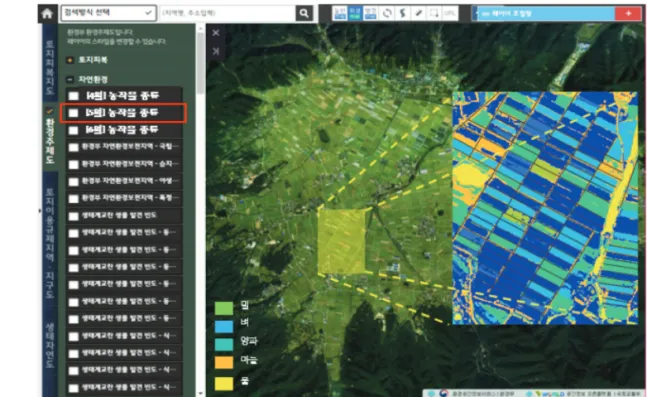647x397 pixels.
Task: Switch to the 토지이용규제지역·지구도 vertical tab
Action: pyautogui.click(x=50, y=243)
